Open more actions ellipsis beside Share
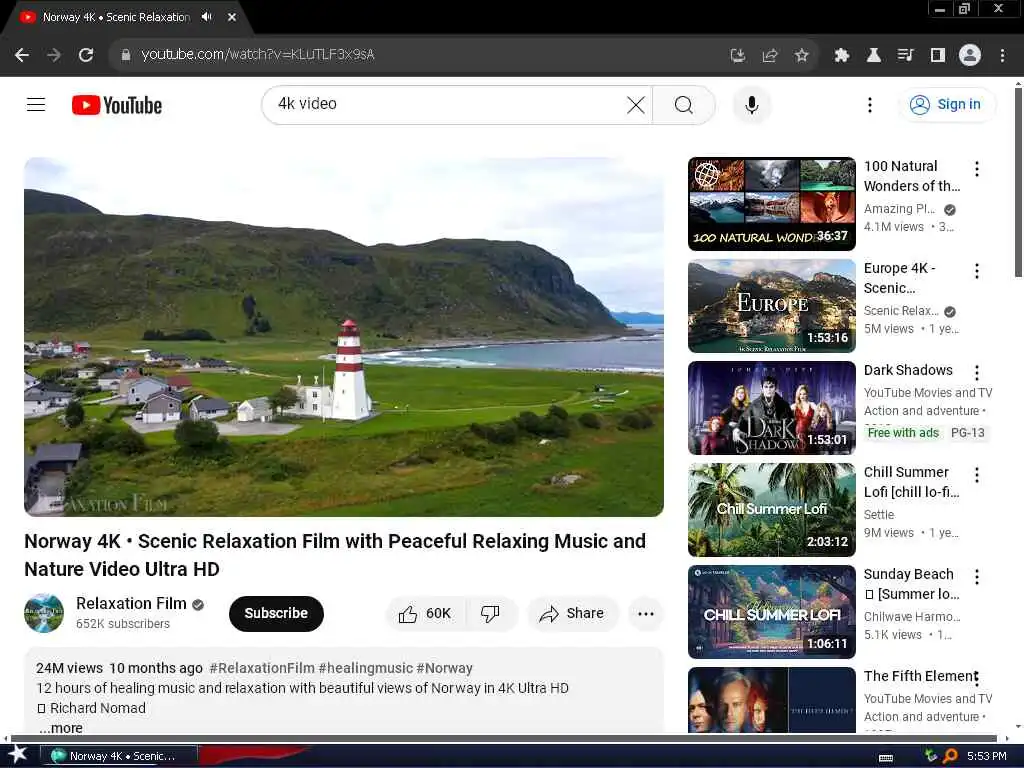The height and width of the screenshot is (768, 1024). tap(646, 613)
